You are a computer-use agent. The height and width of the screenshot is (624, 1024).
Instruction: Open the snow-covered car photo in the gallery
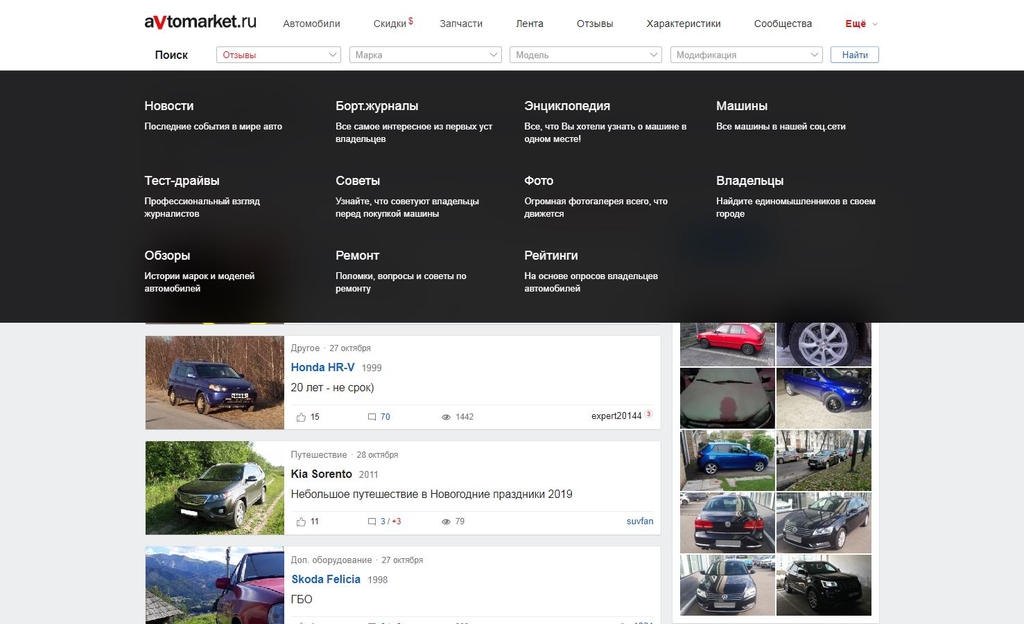coord(728,398)
